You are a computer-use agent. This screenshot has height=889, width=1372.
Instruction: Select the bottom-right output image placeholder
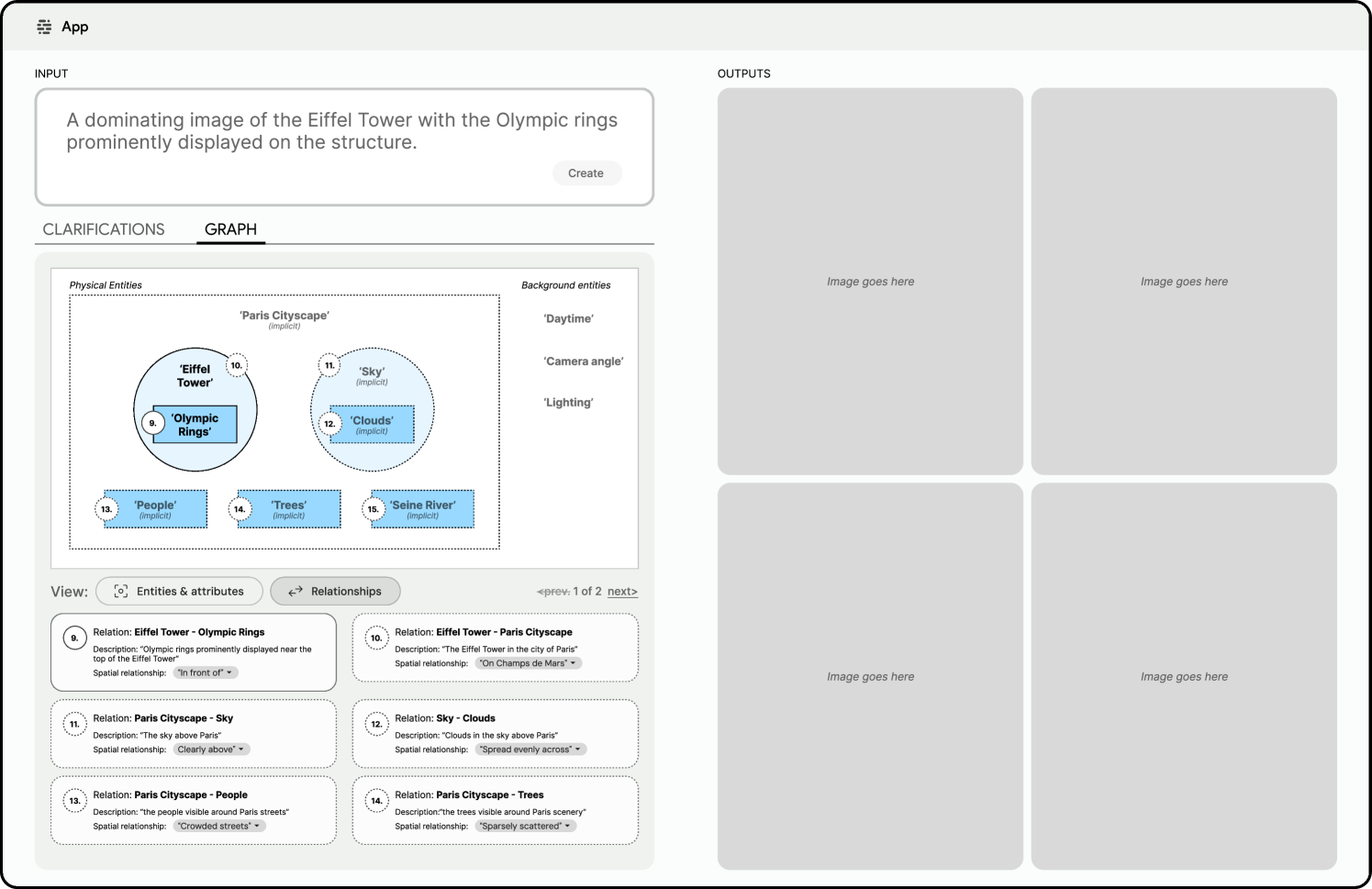1184,677
